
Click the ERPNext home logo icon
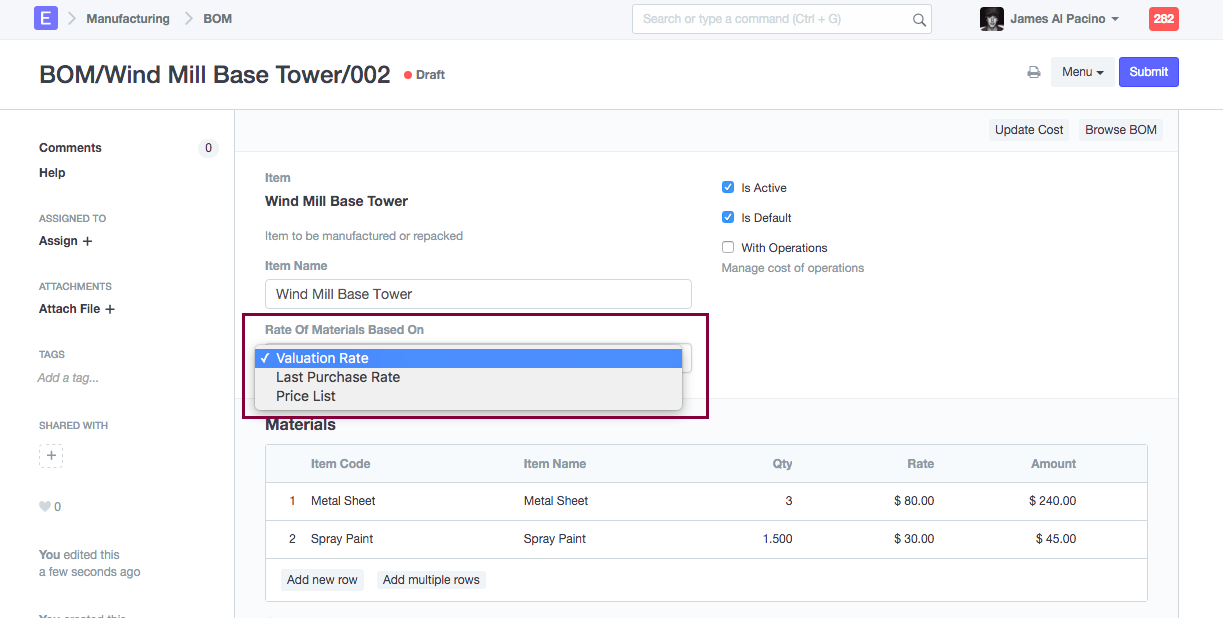pyautogui.click(x=46, y=18)
